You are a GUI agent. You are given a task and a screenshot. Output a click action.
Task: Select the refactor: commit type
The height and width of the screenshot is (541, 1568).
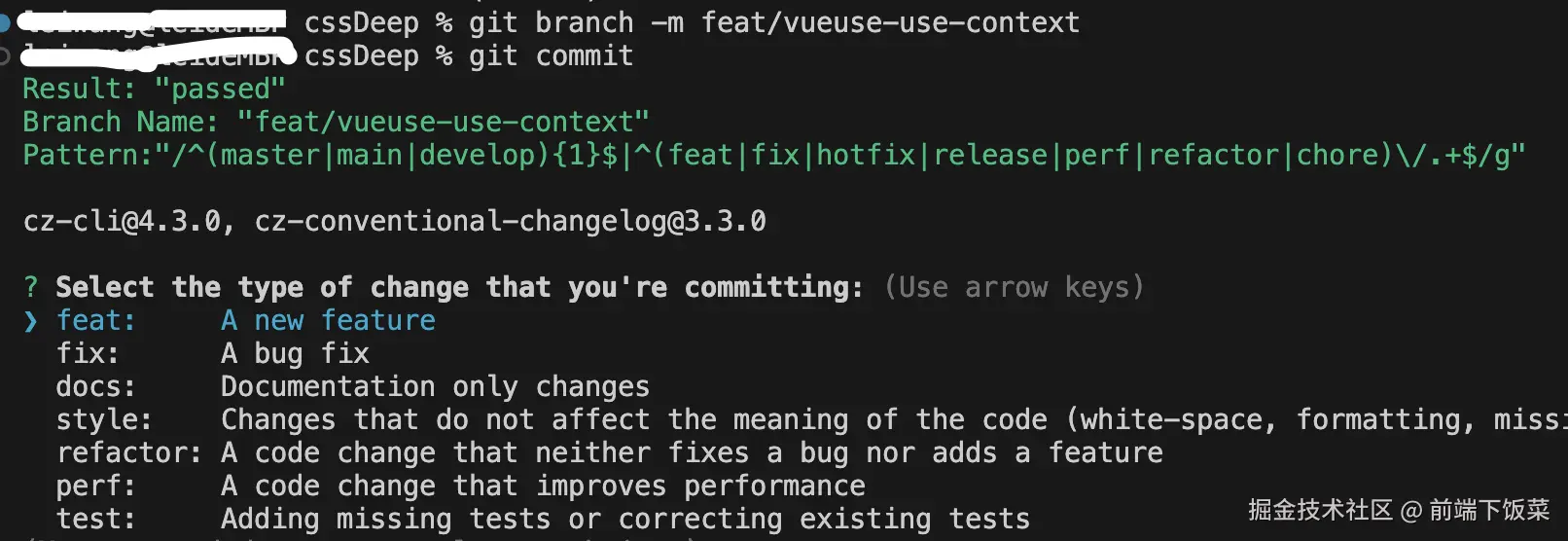click(x=128, y=452)
